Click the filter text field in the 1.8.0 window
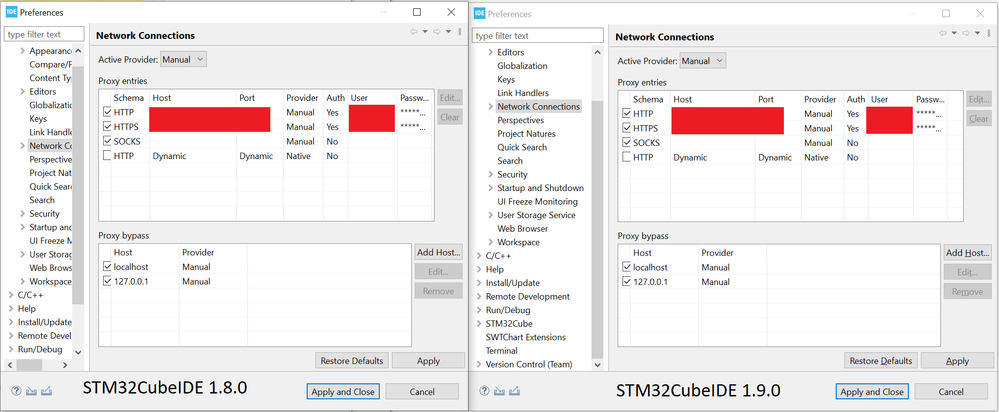 click(45, 34)
